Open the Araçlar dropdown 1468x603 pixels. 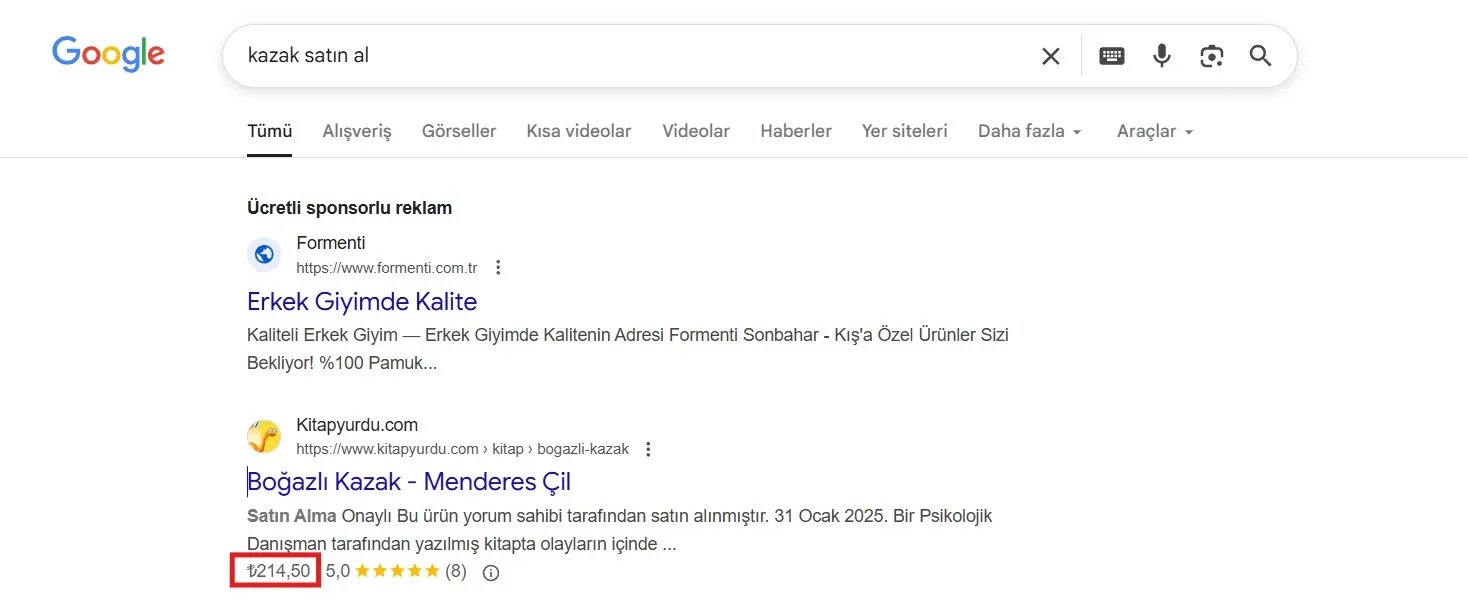1154,131
